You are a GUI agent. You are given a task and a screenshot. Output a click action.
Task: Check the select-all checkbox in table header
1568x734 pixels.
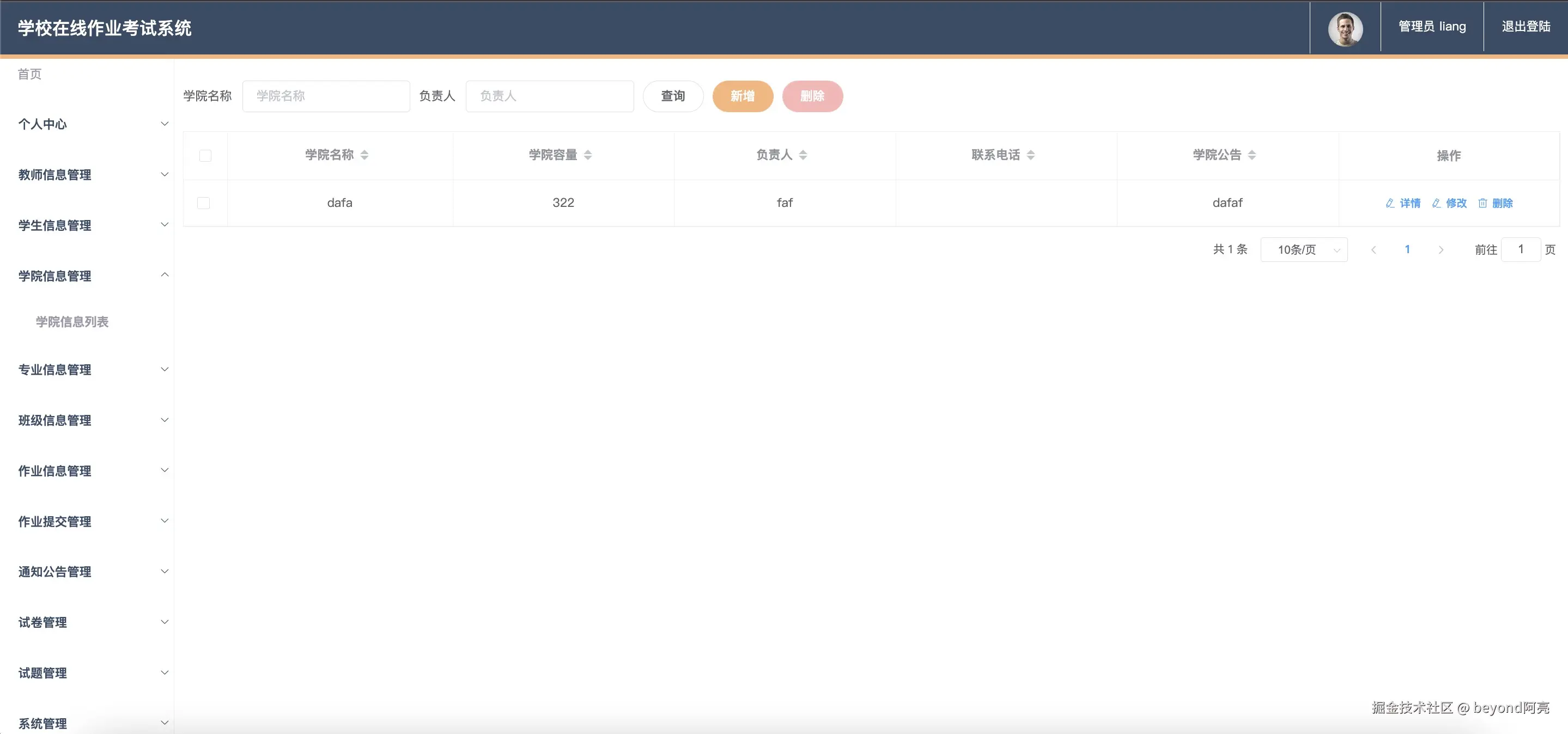(x=205, y=156)
